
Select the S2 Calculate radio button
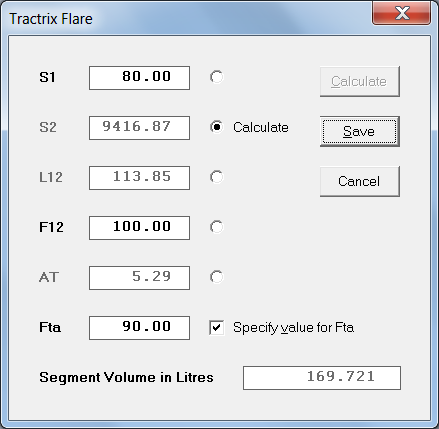217,127
